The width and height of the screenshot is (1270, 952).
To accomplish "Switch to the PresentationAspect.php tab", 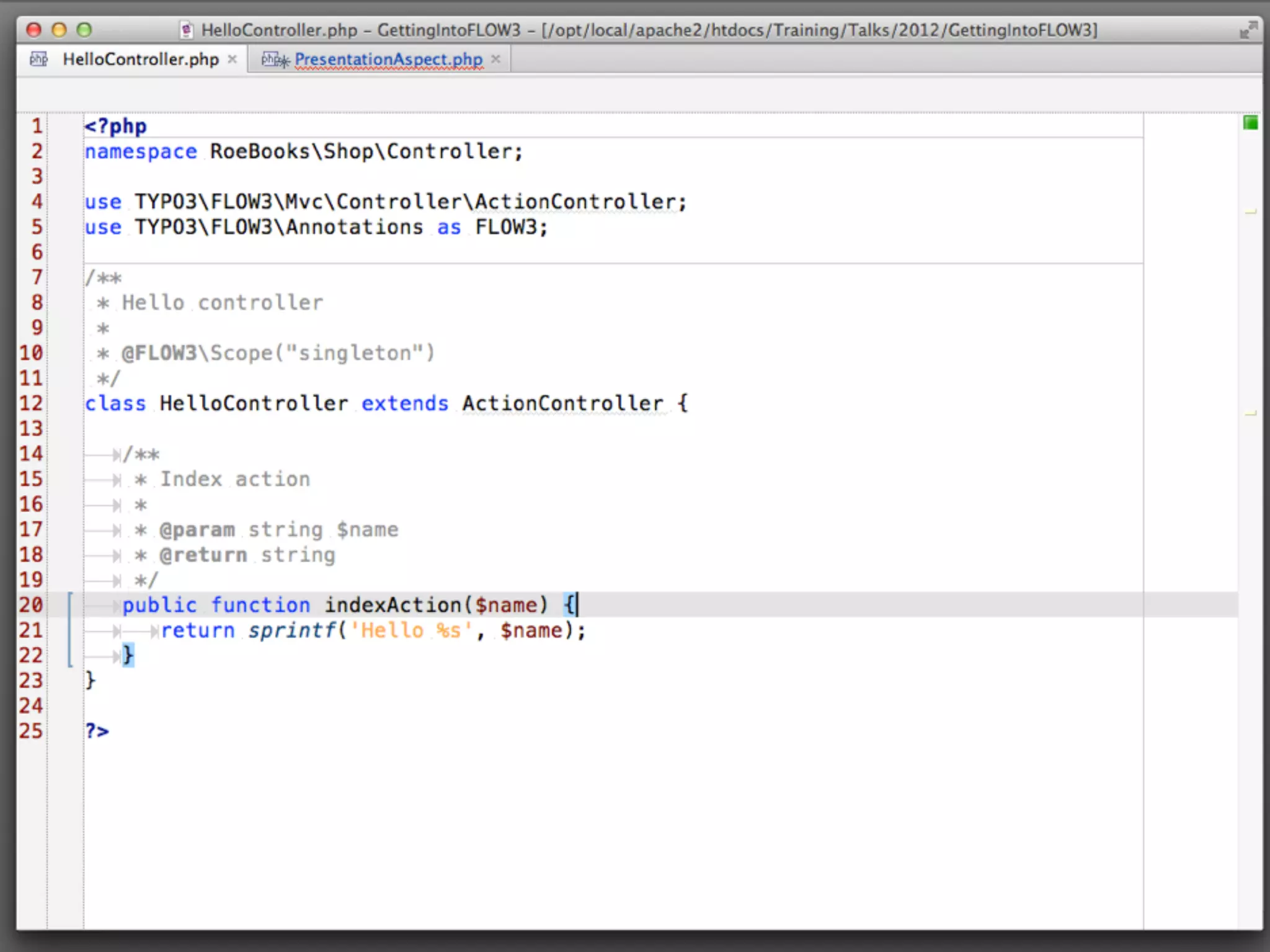I will (x=388, y=59).
